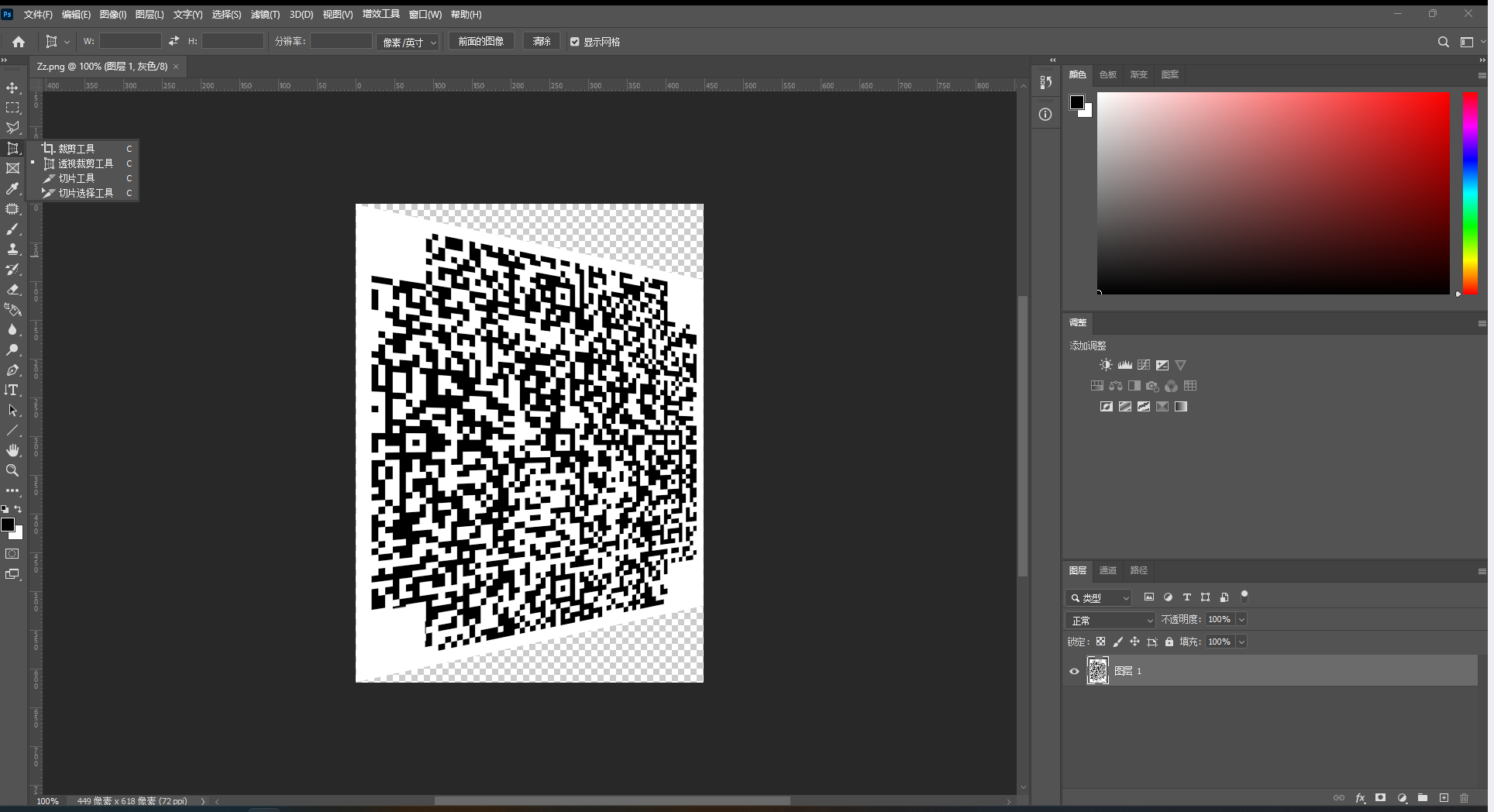Select the Rectangular Marquee tool
Image resolution: width=1494 pixels, height=812 pixels.
click(12, 108)
